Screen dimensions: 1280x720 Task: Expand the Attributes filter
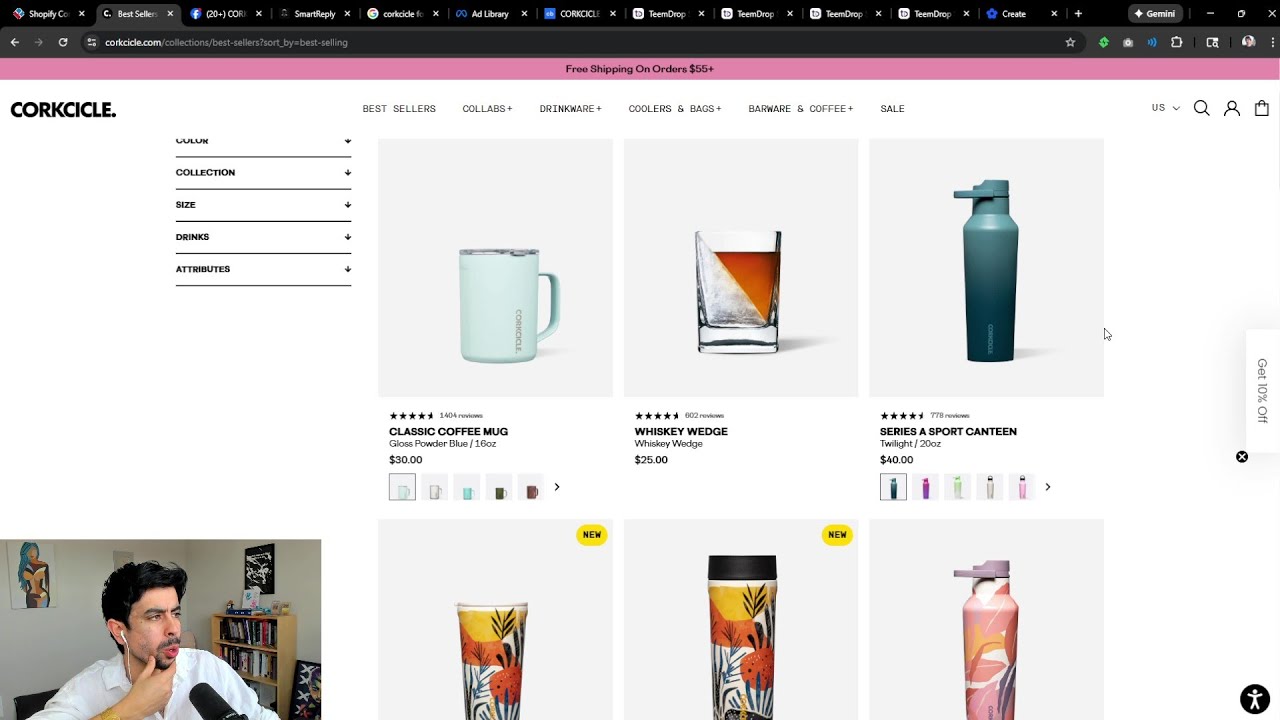[x=263, y=269]
